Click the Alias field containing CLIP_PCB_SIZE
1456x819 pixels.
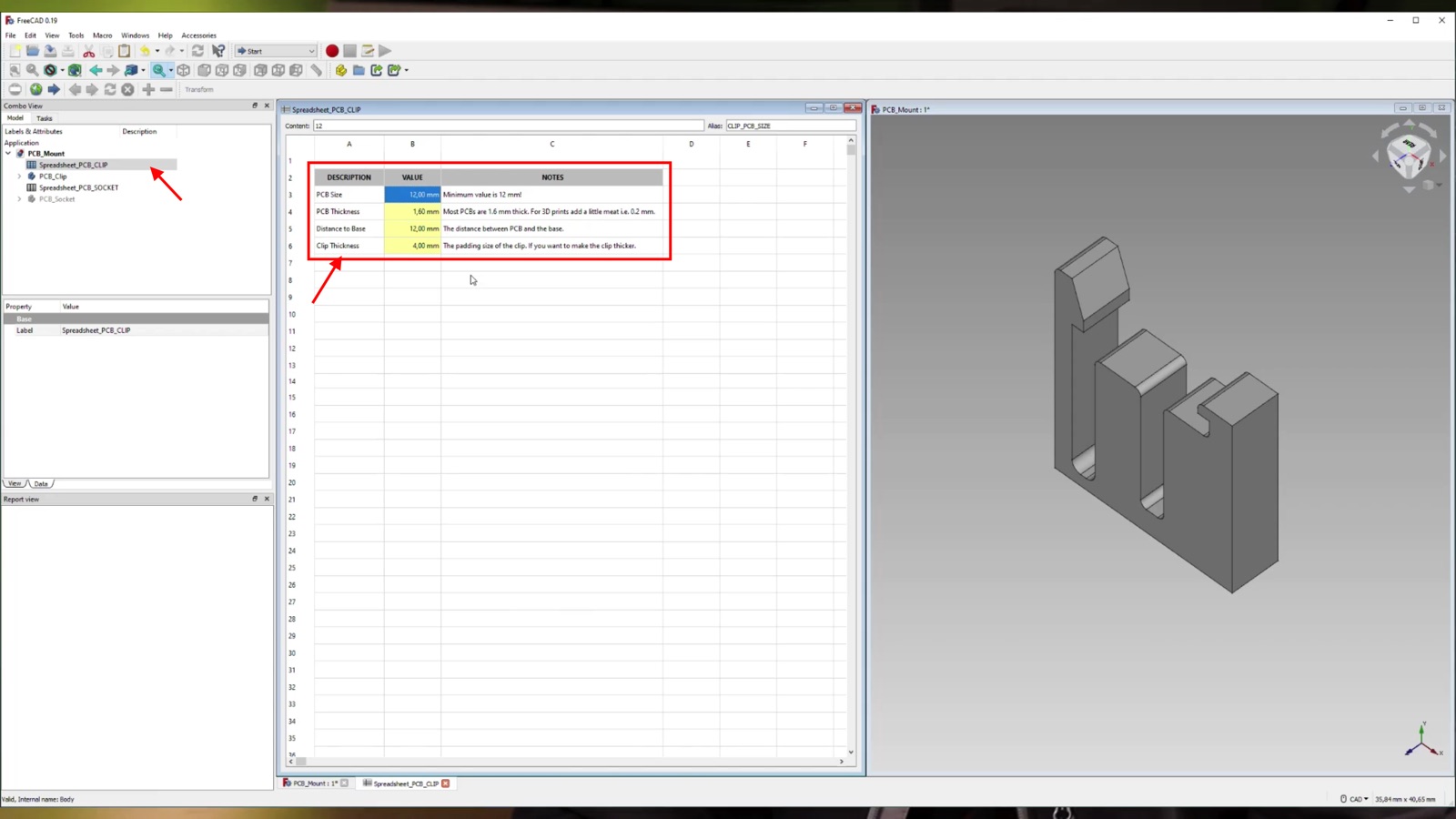pos(791,126)
